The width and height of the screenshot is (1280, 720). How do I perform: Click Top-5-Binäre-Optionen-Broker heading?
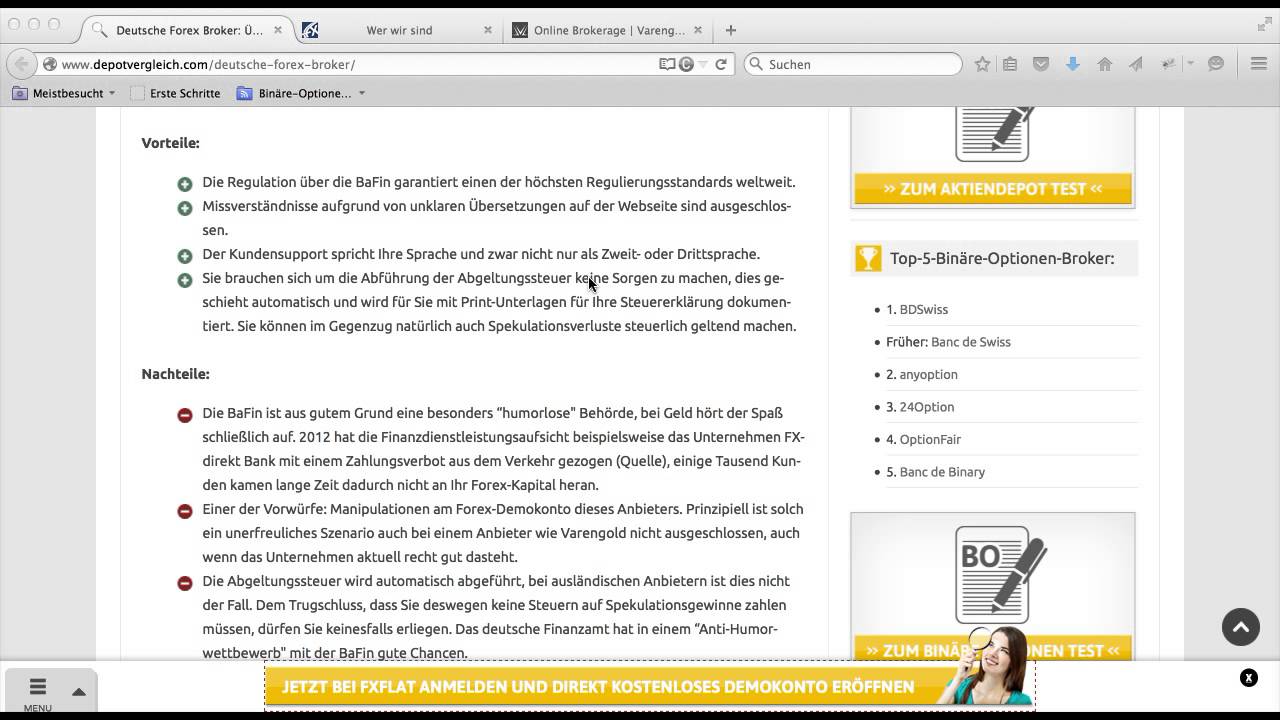point(1002,258)
